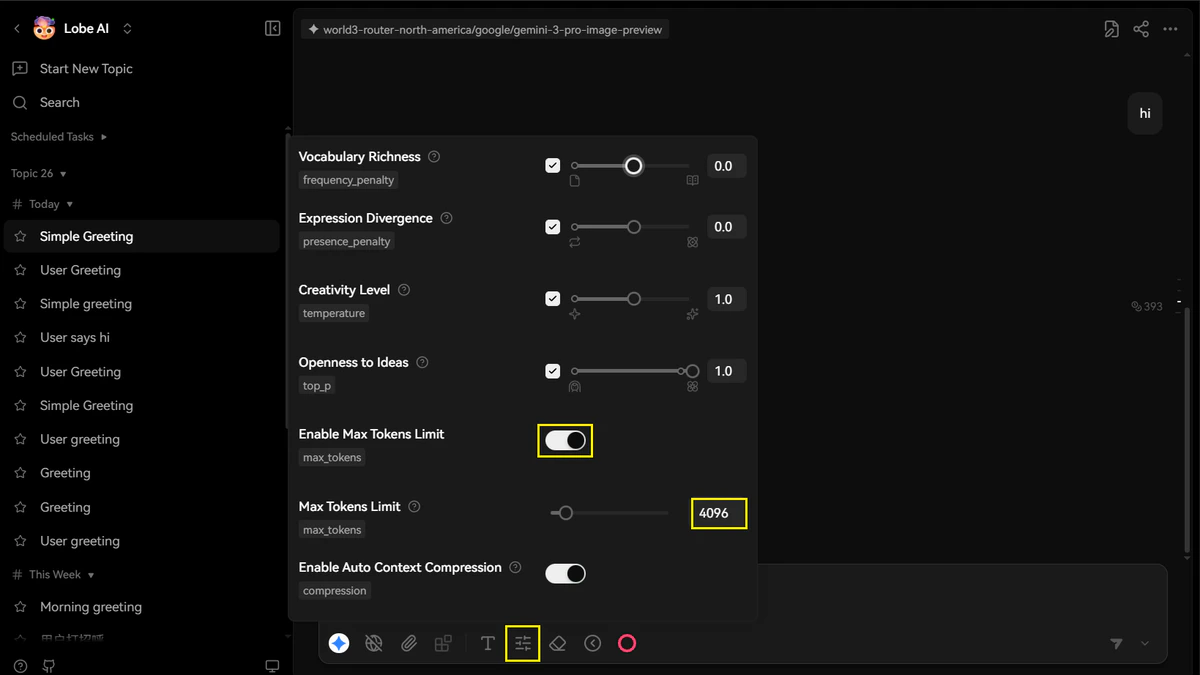This screenshot has height=675, width=1200.
Task: Click the help icon next to Vocabulary Richness
Action: 434,157
